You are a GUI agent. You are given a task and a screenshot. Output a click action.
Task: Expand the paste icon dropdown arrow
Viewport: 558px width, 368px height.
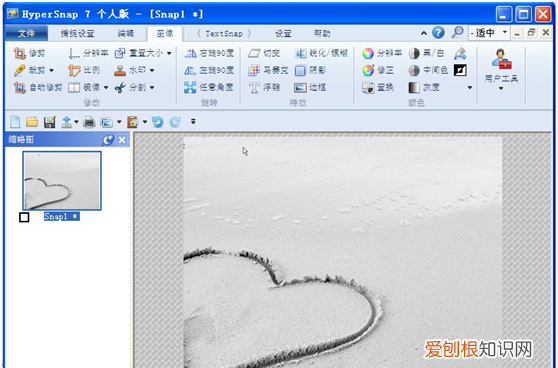[x=145, y=122]
